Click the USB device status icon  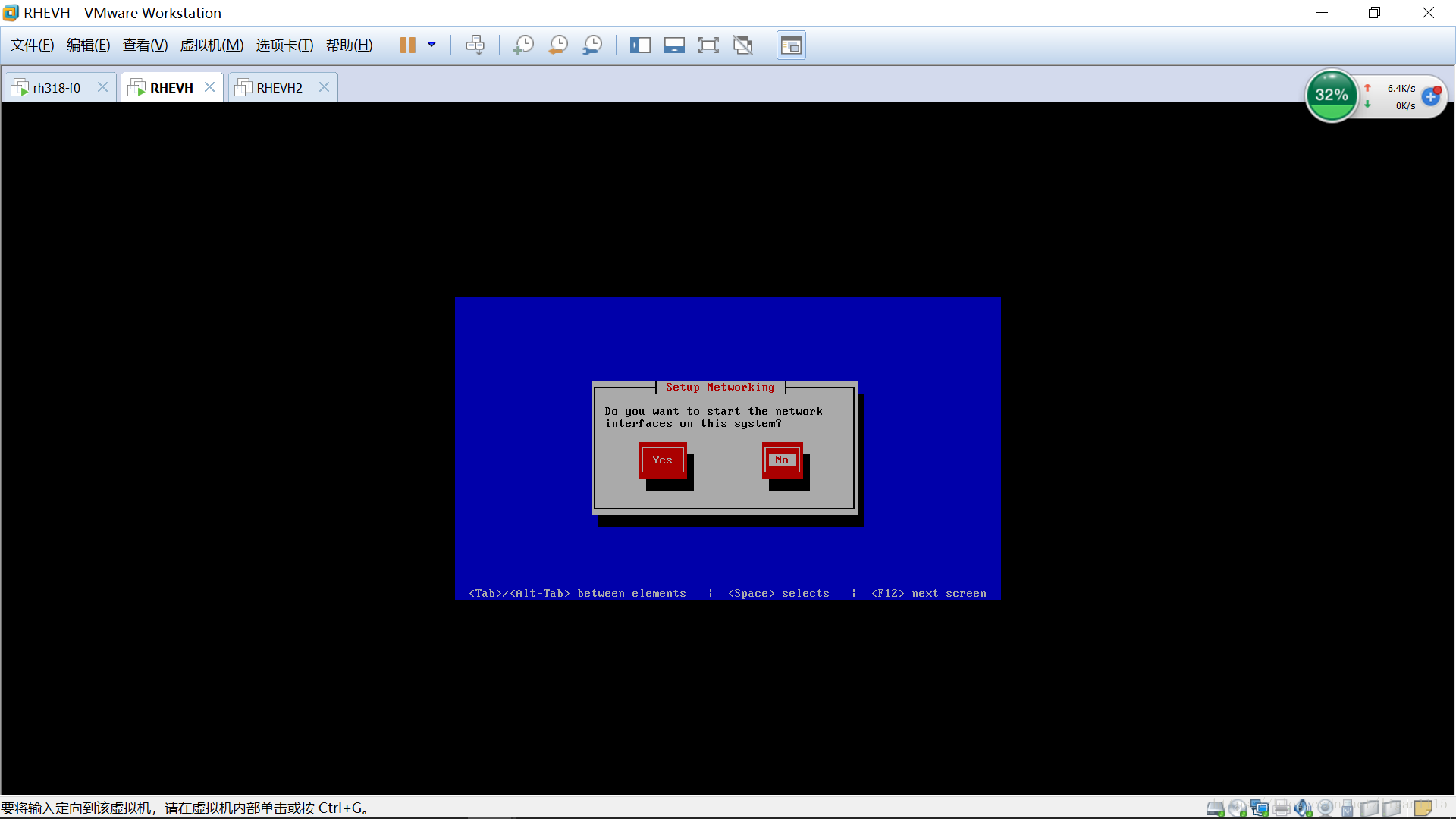(x=1347, y=808)
